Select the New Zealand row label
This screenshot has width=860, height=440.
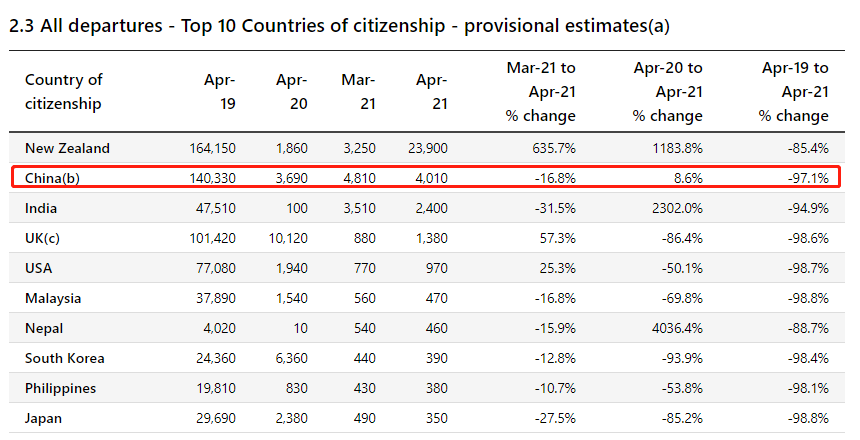coord(67,148)
